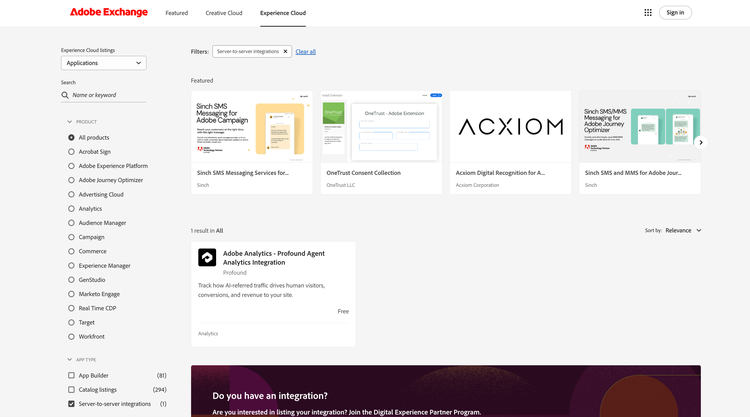This screenshot has height=417, width=750.
Task: Remove the Server-to-server integrations filter chip
Action: 286,51
